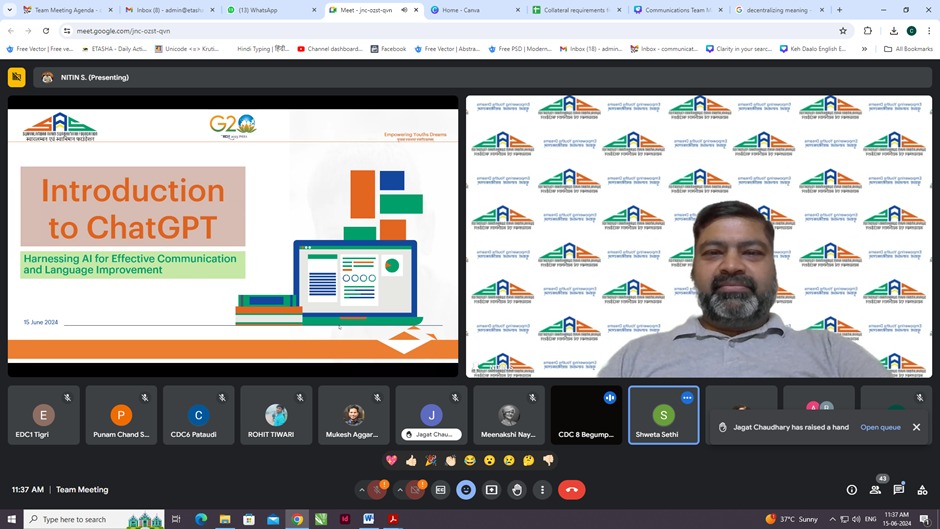
Task: Select the CDC 8 Begumpur participant tile
Action: click(x=586, y=415)
